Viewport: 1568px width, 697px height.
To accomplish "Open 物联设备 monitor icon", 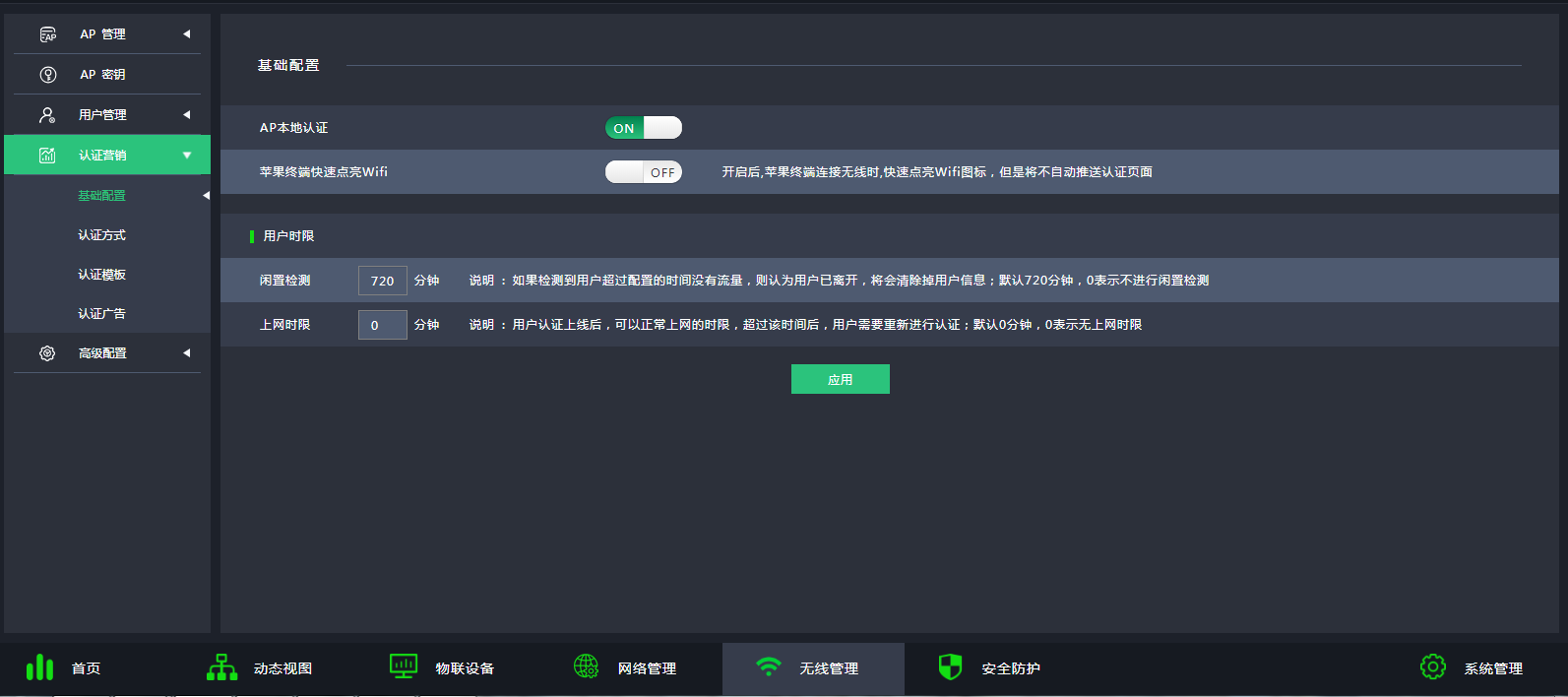I will click(x=404, y=666).
